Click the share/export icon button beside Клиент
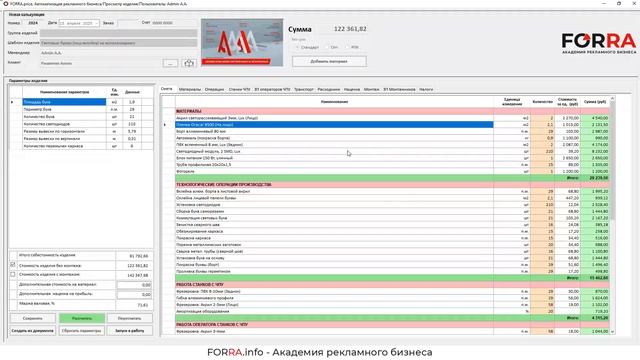 click(189, 63)
